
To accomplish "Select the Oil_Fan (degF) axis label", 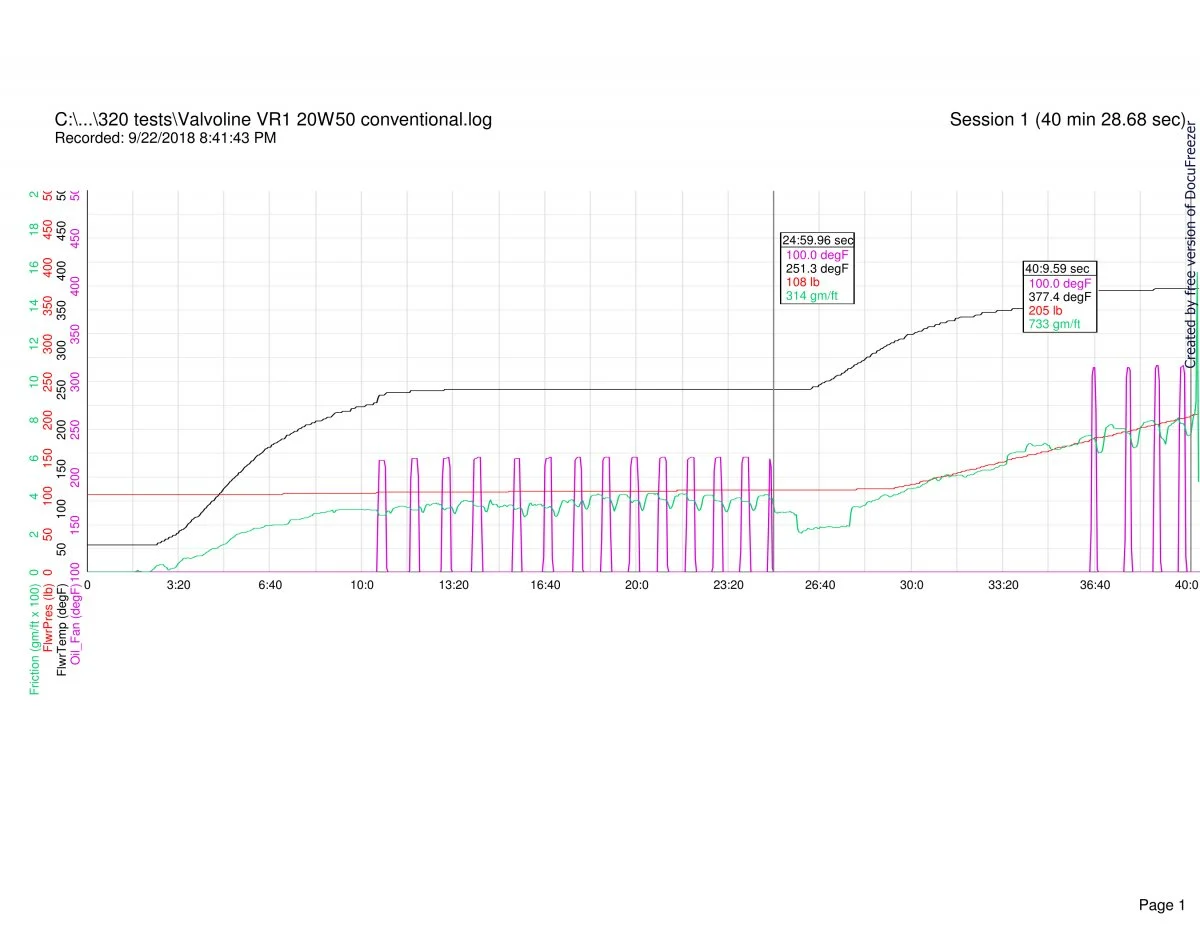I will (76, 628).
